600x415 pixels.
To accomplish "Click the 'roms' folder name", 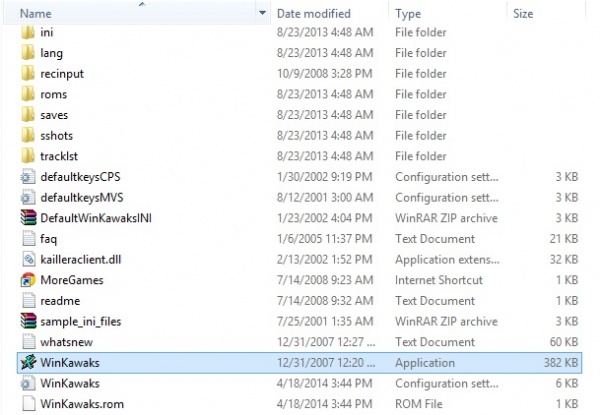I will coord(54,94).
